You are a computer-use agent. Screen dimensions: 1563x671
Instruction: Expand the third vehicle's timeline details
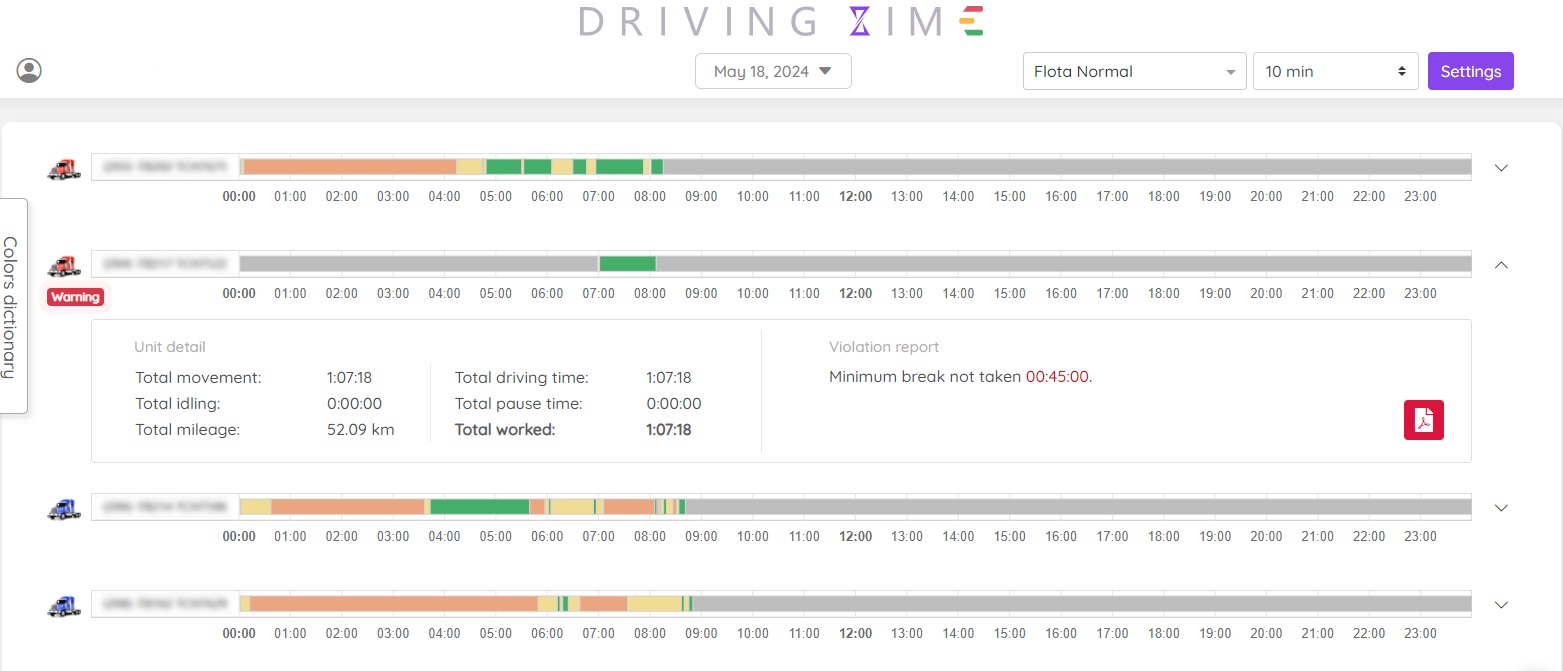click(x=1501, y=508)
